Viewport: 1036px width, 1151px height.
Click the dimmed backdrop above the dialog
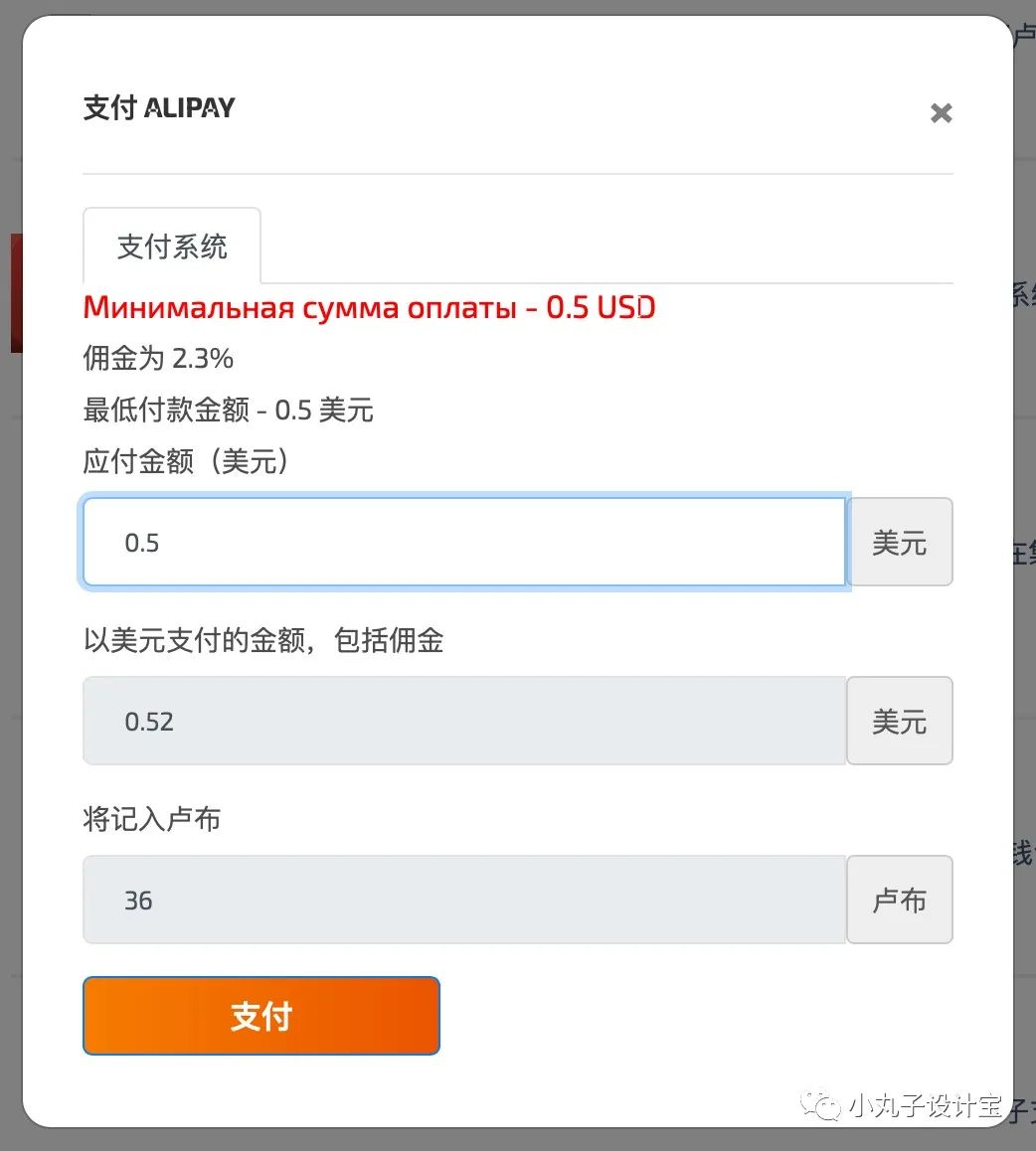pos(497,7)
